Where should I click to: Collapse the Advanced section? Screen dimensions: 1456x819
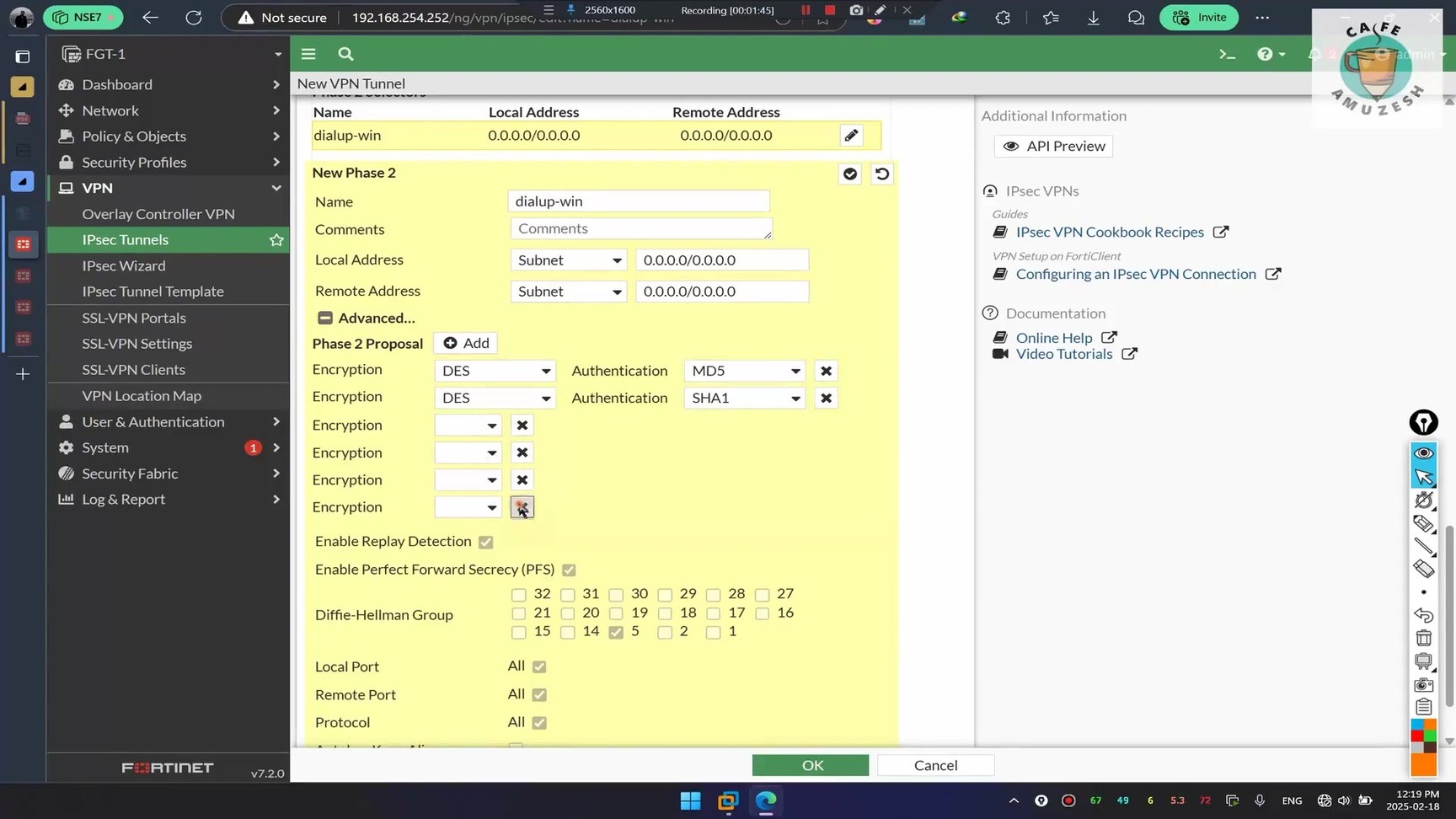coord(325,318)
